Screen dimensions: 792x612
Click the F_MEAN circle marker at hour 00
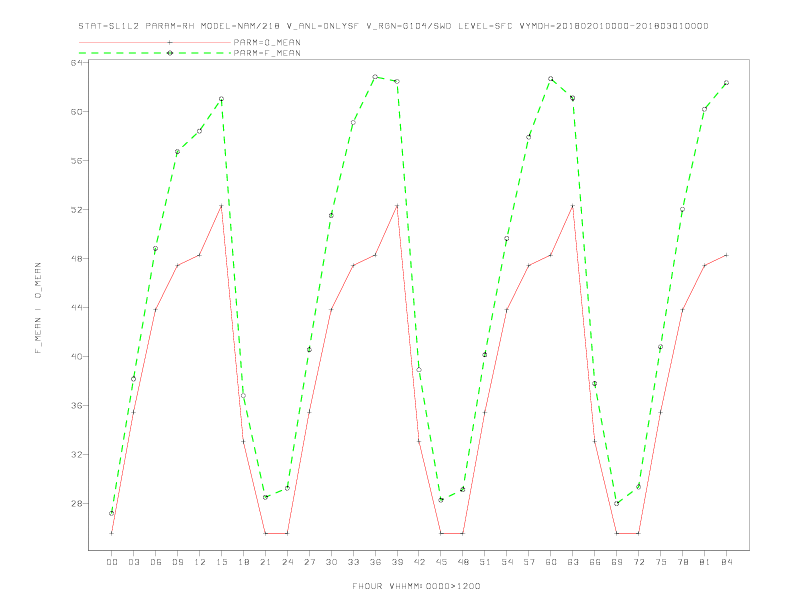point(112,514)
